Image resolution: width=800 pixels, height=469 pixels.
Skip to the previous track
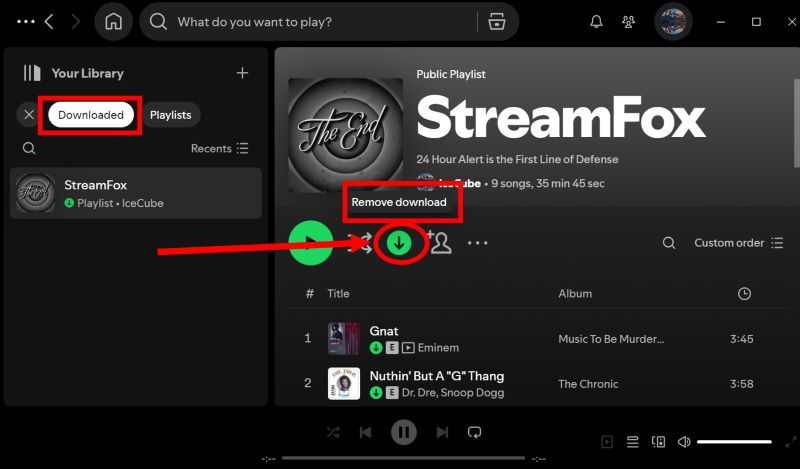pyautogui.click(x=365, y=433)
